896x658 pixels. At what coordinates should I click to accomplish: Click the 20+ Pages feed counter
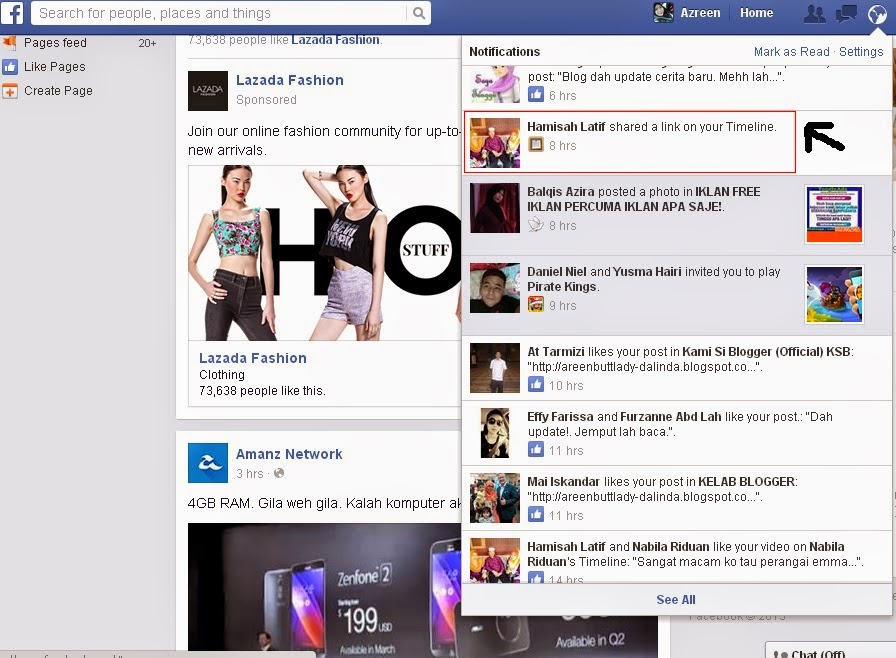147,43
